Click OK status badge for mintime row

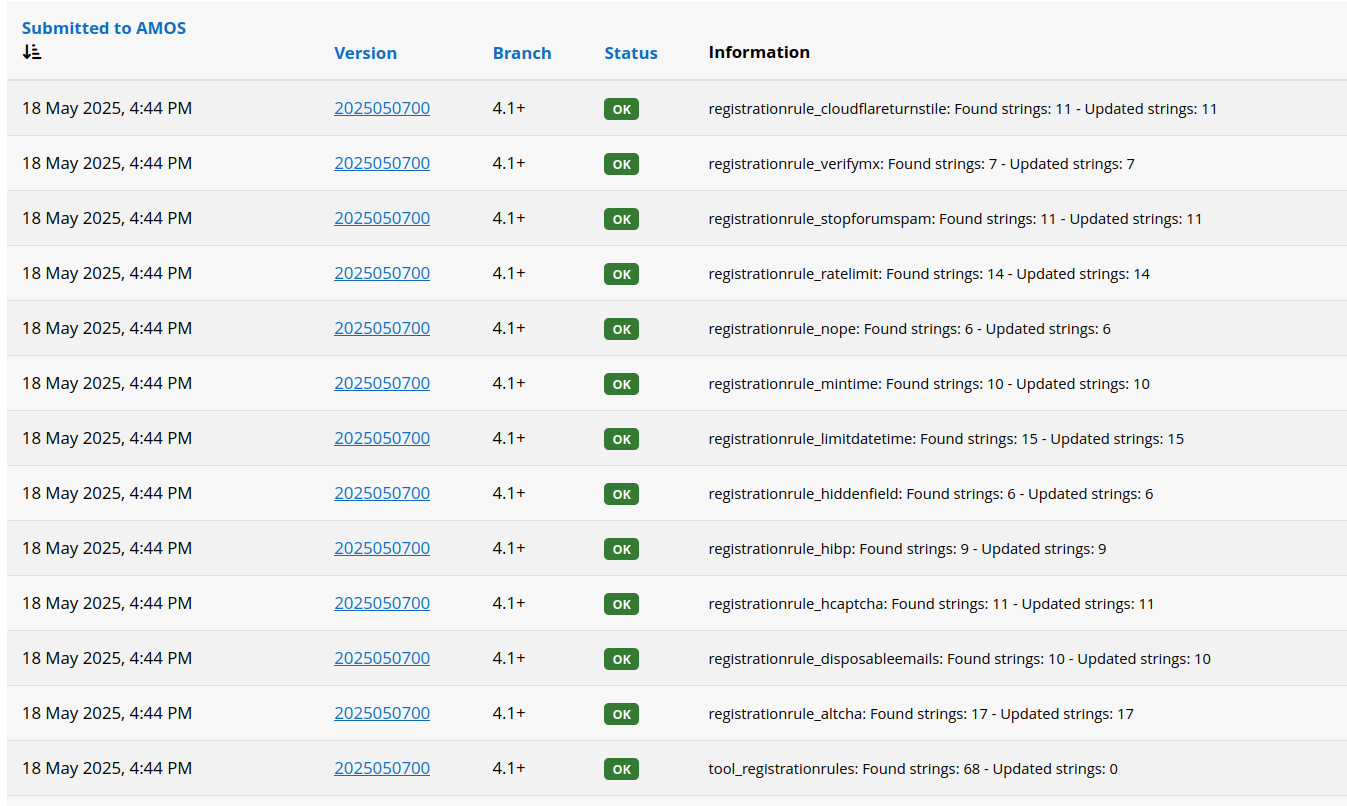621,384
